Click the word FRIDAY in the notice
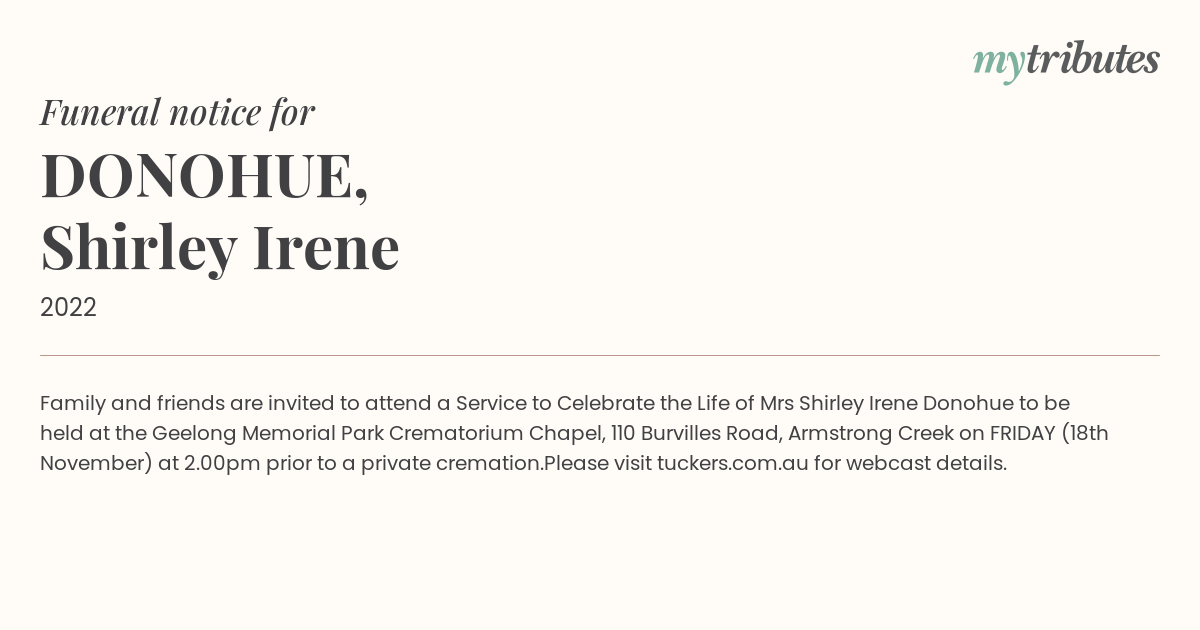 coord(1022,434)
